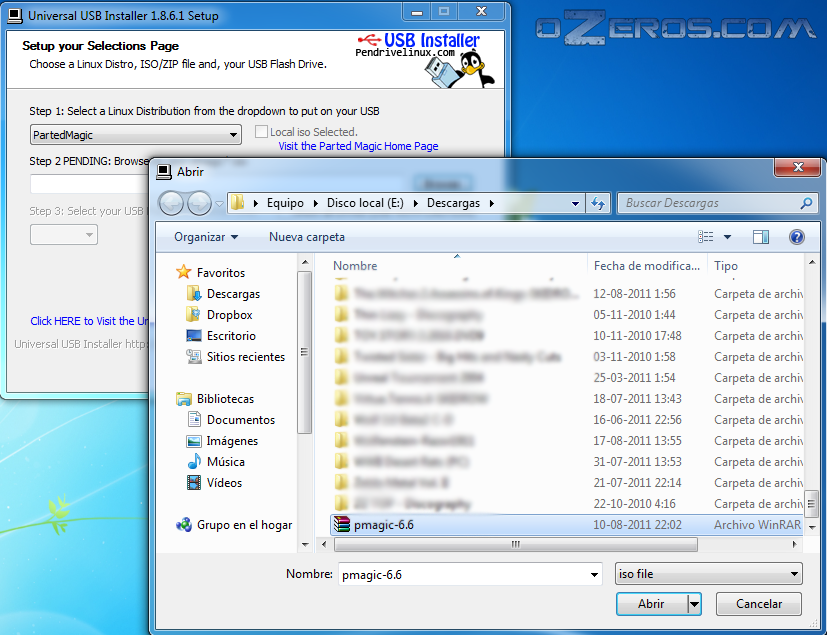The image size is (827, 635).
Task: Click the split arrow on the Abrir button
Action: click(695, 604)
